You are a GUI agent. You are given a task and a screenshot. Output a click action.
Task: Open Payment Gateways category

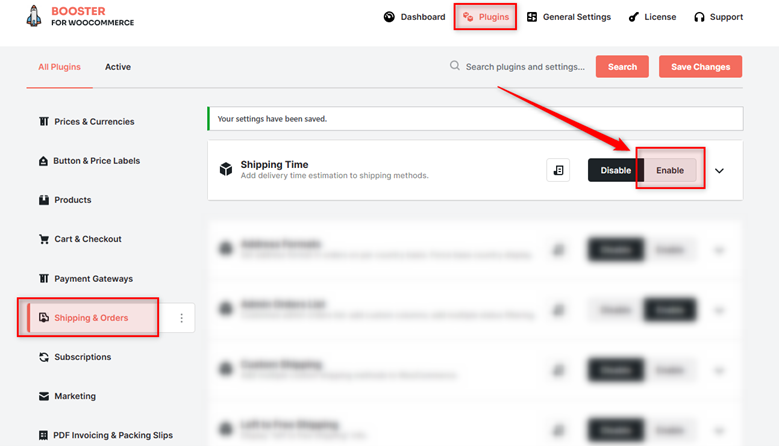86,279
